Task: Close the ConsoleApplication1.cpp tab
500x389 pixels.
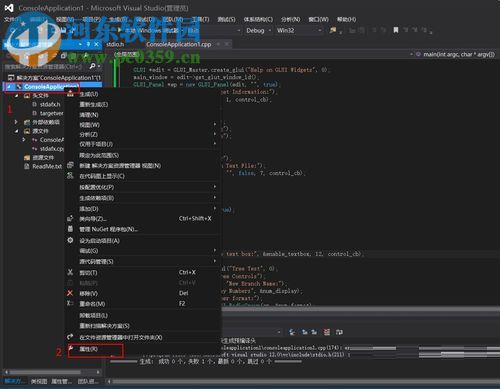Action: point(227,44)
